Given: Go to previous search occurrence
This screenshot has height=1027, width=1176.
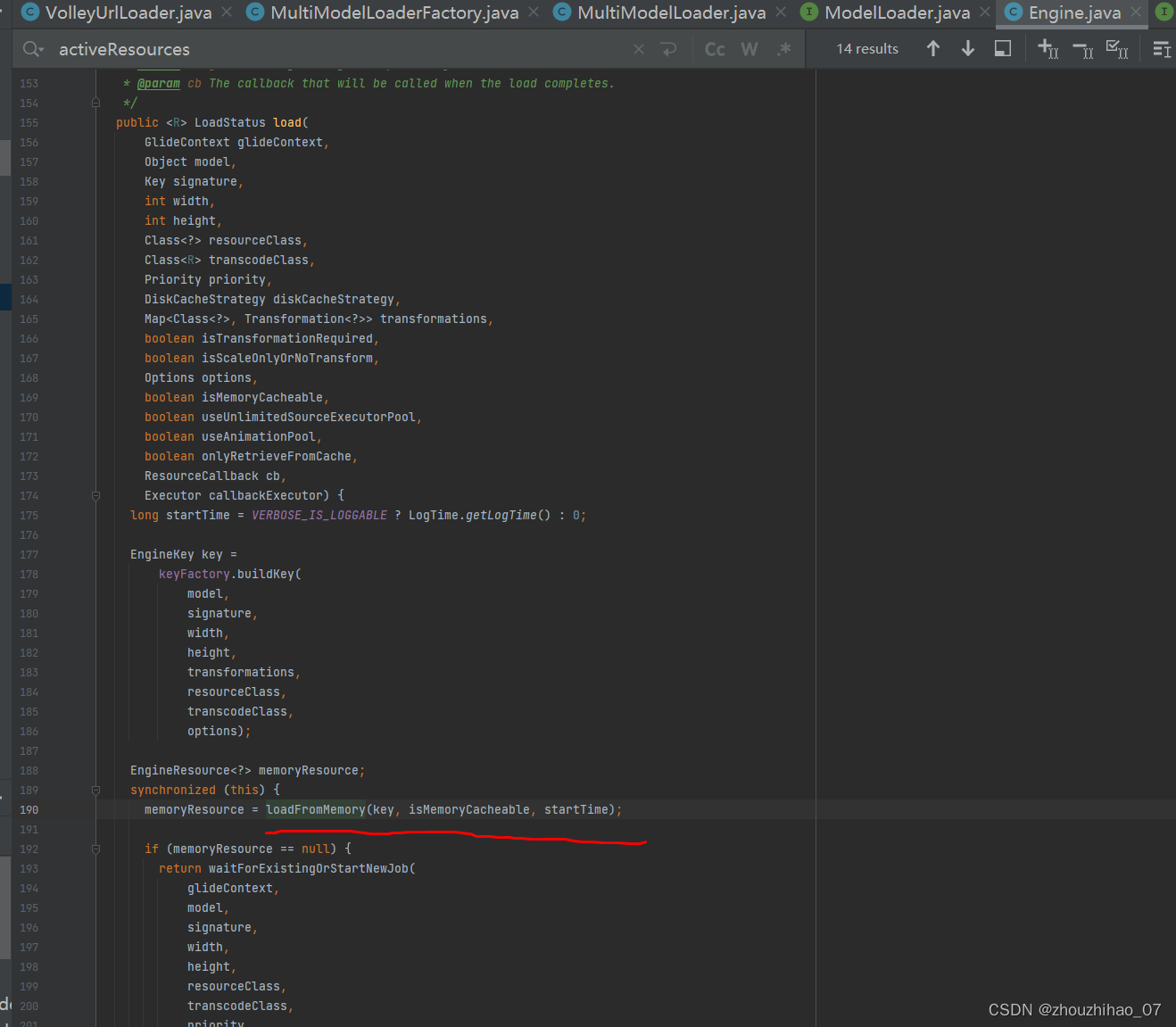Looking at the screenshot, I should coord(933,49).
